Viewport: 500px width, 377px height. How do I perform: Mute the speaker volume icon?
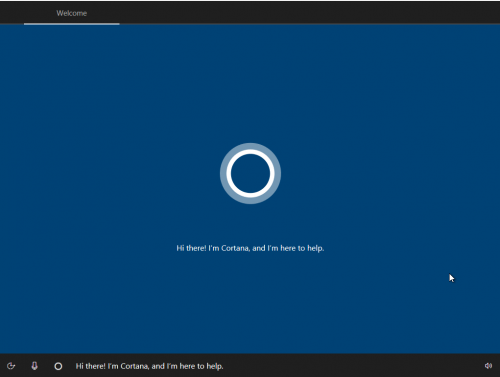click(488, 366)
